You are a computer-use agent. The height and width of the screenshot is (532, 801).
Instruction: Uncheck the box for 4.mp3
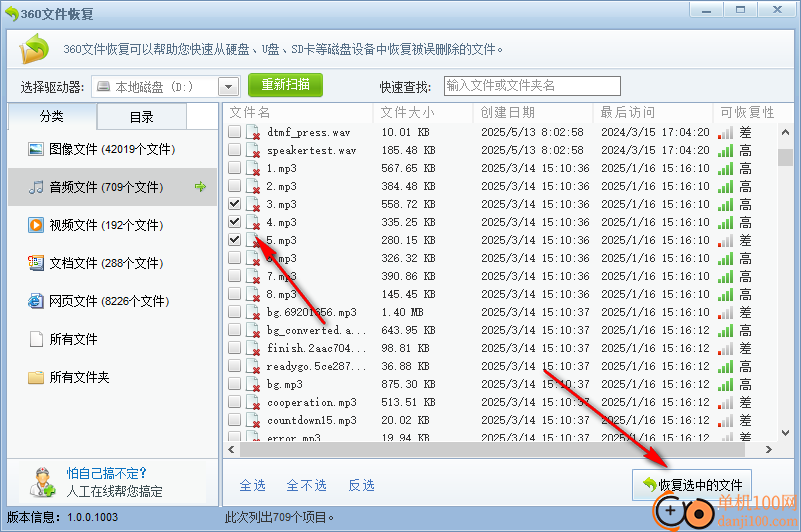pos(234,222)
